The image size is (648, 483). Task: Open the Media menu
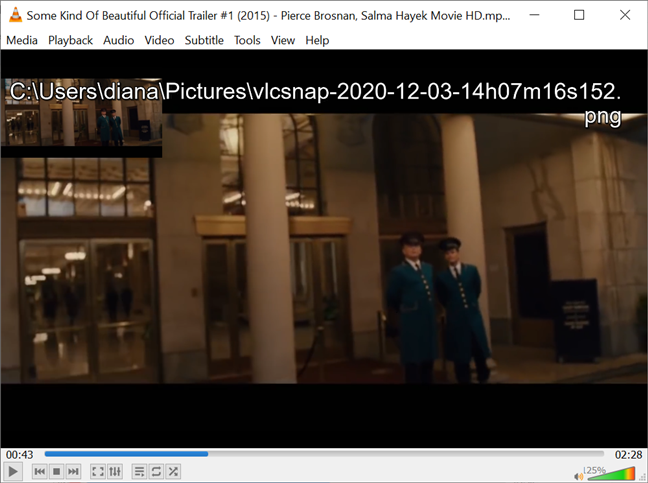pos(22,40)
